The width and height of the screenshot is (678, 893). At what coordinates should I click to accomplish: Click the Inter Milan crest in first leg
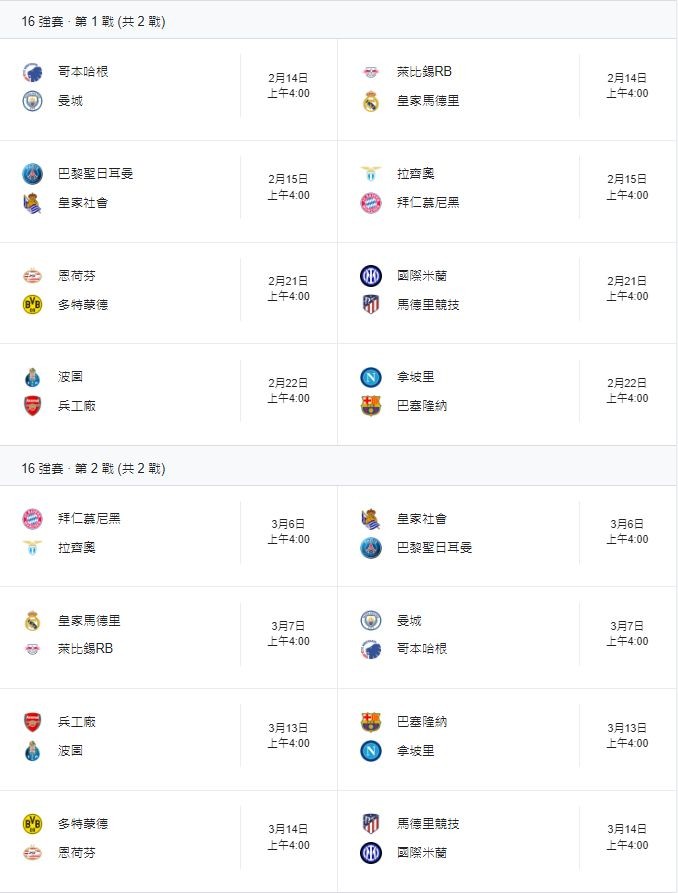371,276
